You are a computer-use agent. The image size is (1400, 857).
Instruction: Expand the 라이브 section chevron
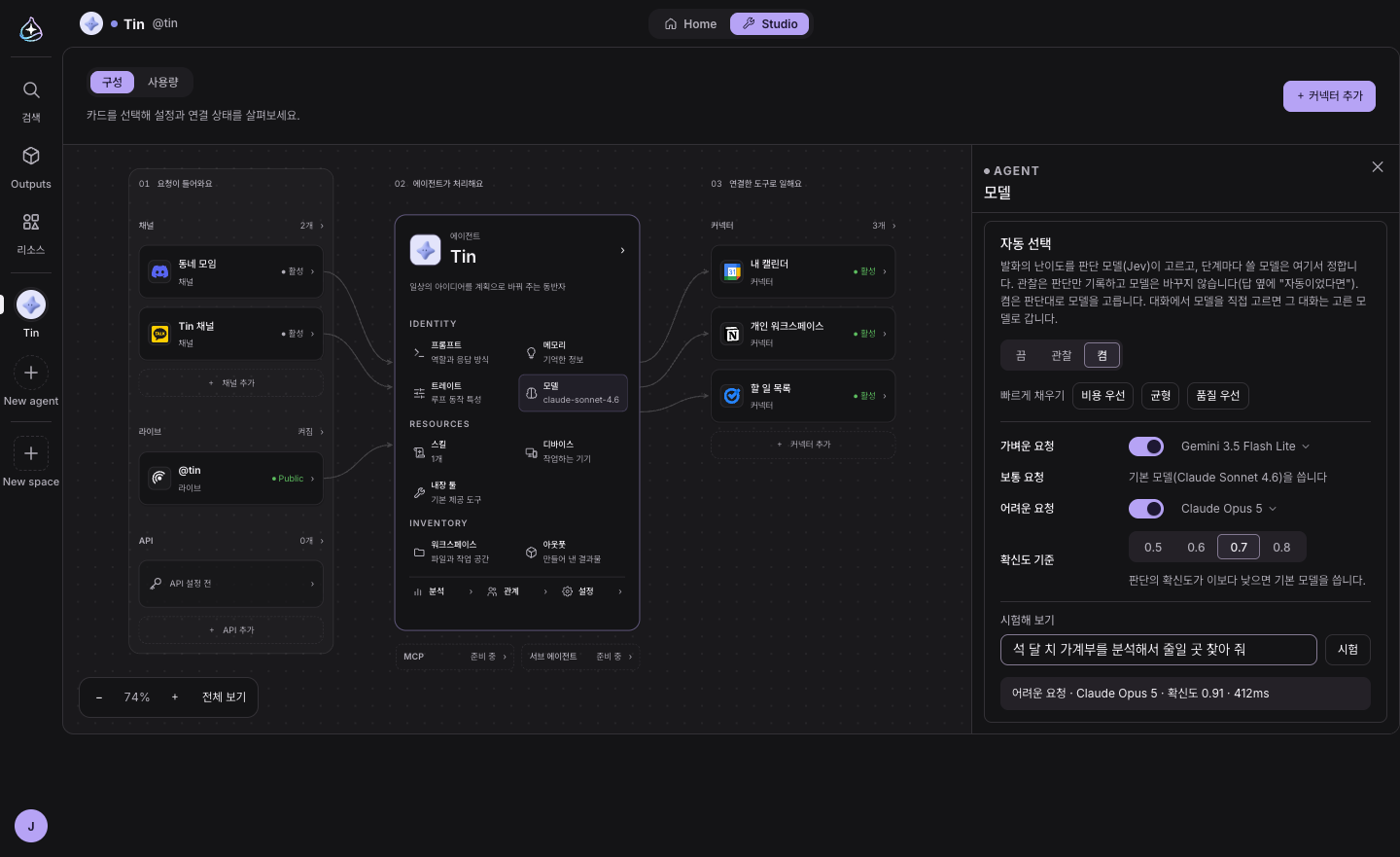(x=322, y=432)
